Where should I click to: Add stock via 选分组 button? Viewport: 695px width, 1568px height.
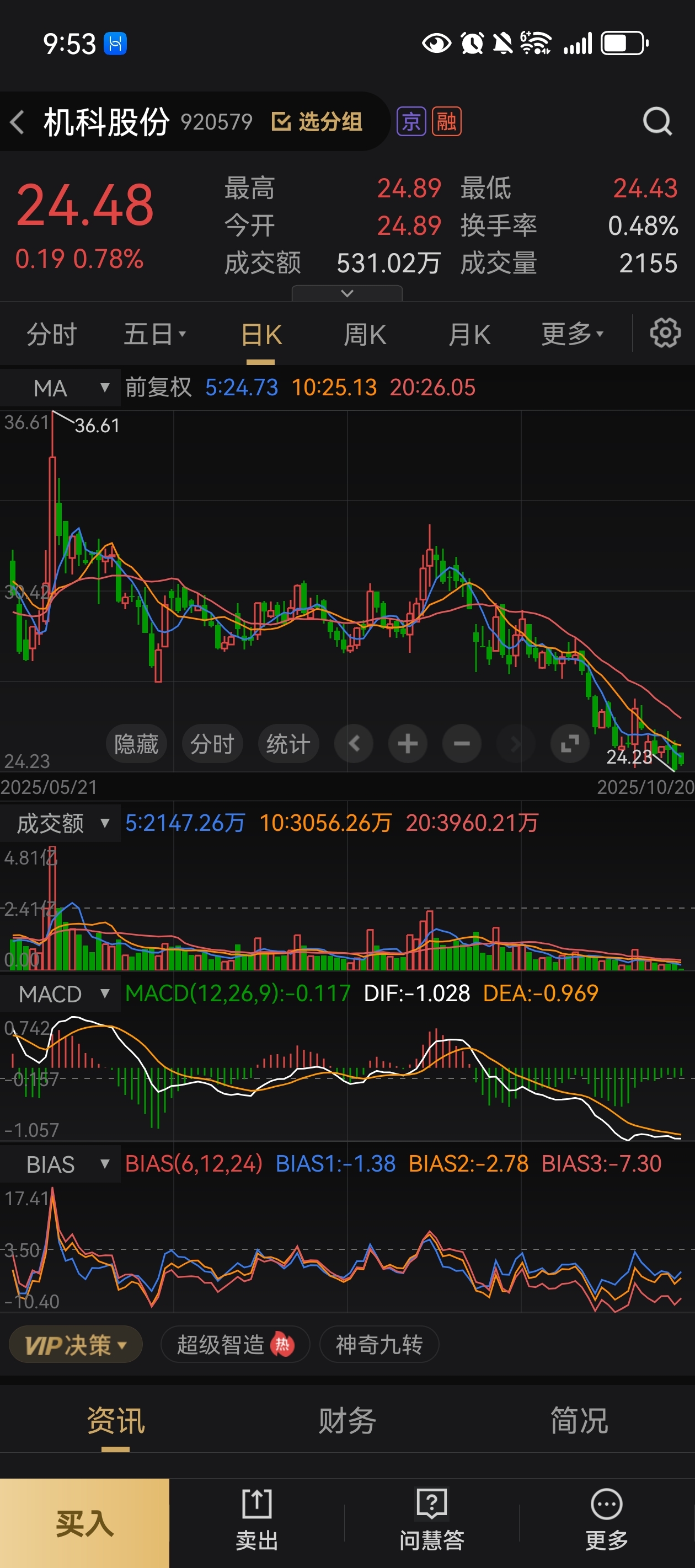coord(316,122)
